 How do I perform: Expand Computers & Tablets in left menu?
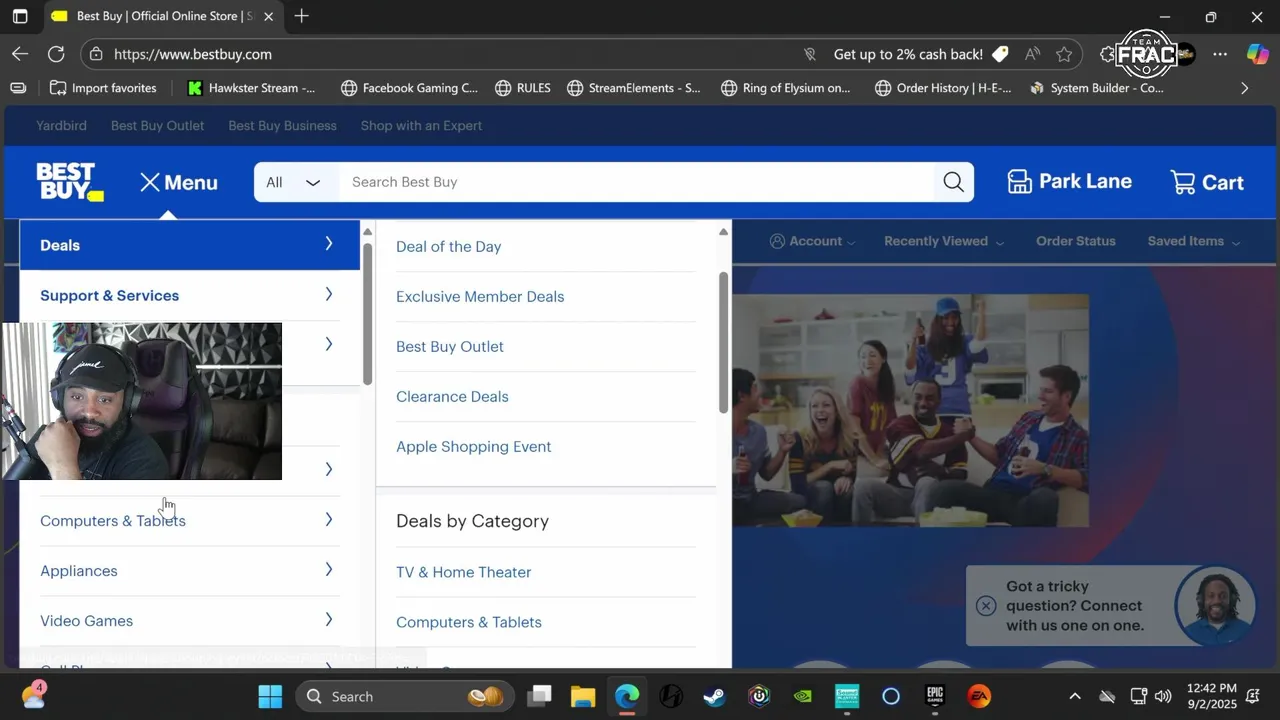[x=190, y=520]
